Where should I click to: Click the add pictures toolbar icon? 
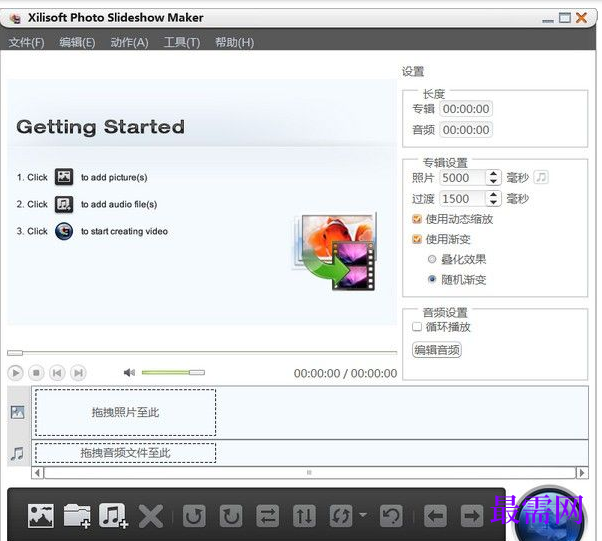[x=40, y=516]
